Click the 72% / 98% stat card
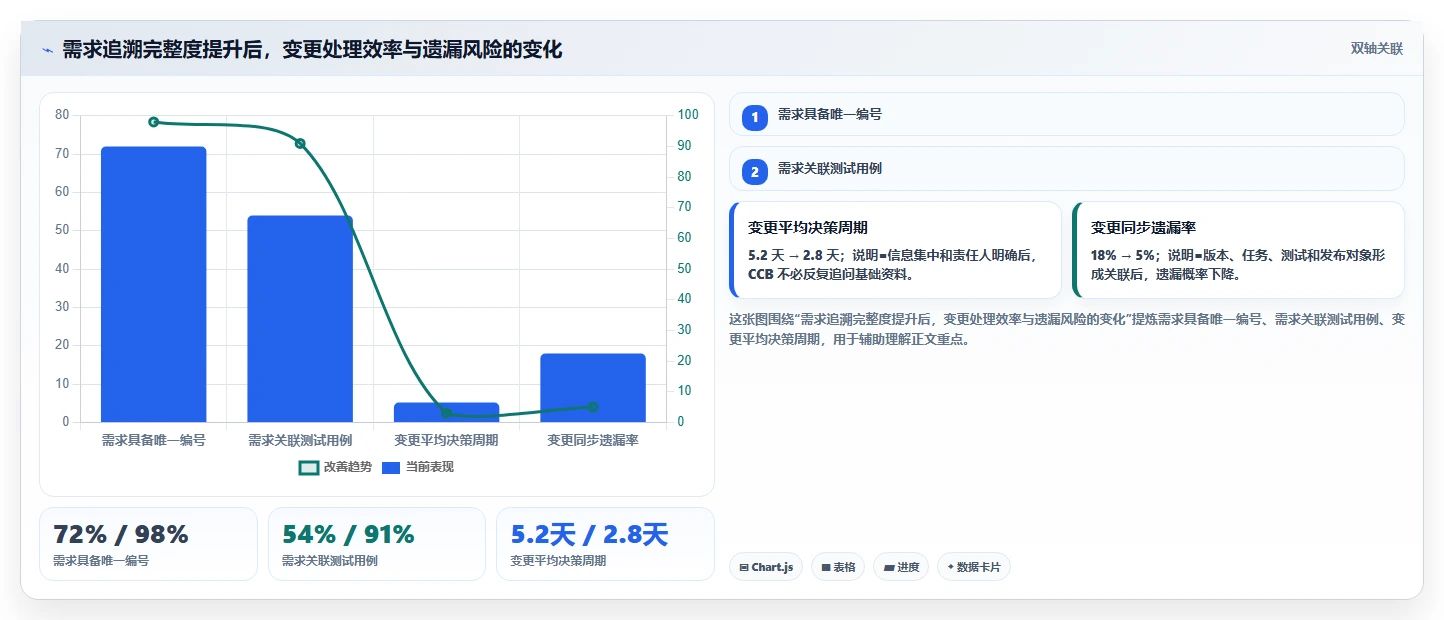1444x620 pixels. tap(148, 544)
